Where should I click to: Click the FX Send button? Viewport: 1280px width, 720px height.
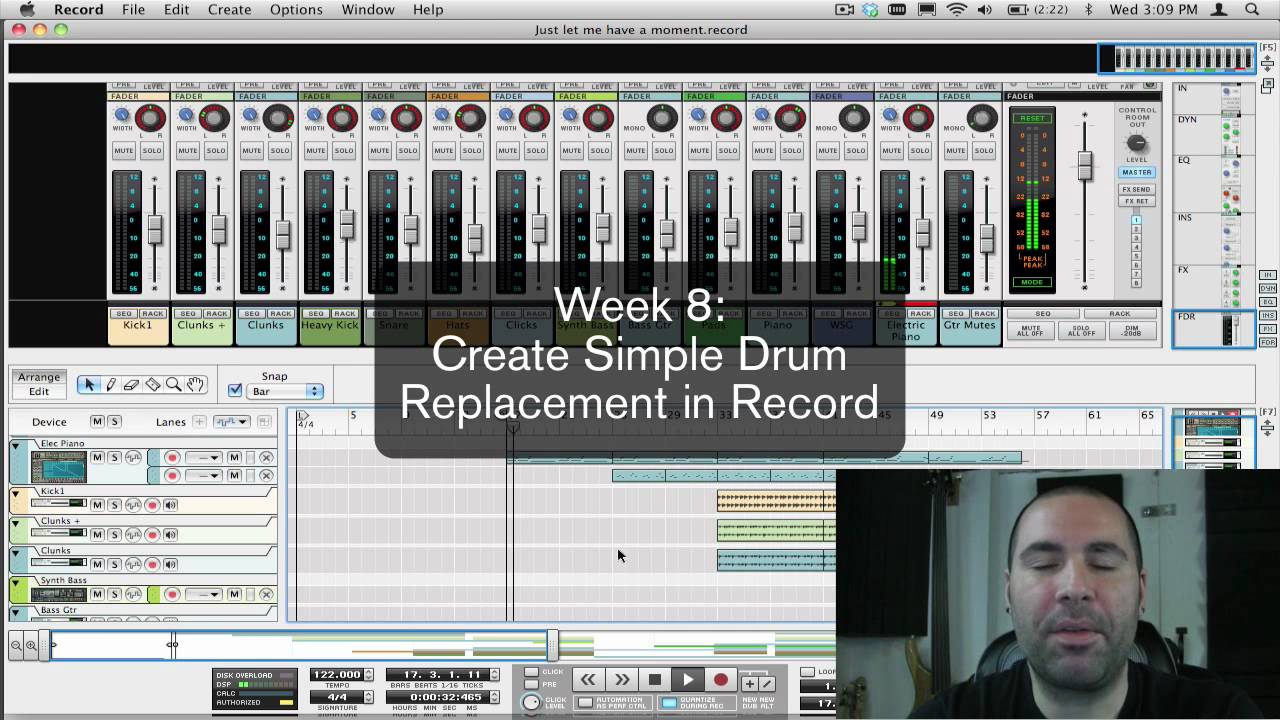[x=1136, y=189]
